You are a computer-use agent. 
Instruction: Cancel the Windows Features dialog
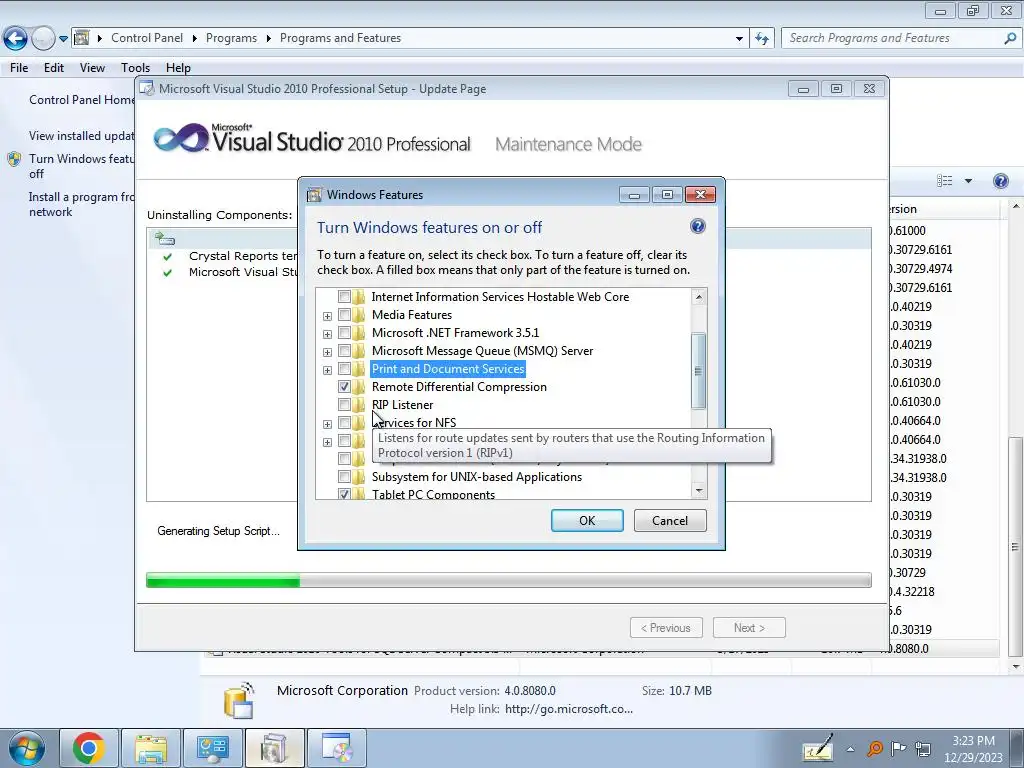pos(670,520)
